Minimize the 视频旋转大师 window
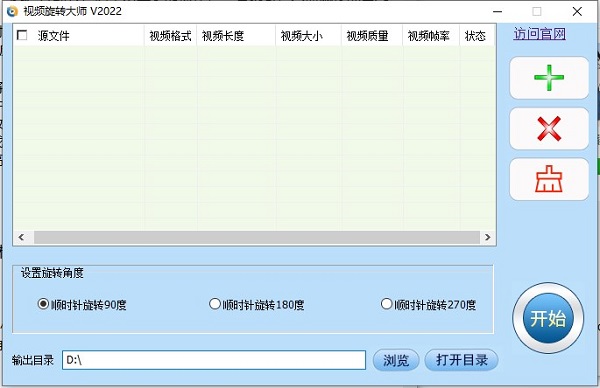 tap(497, 11)
